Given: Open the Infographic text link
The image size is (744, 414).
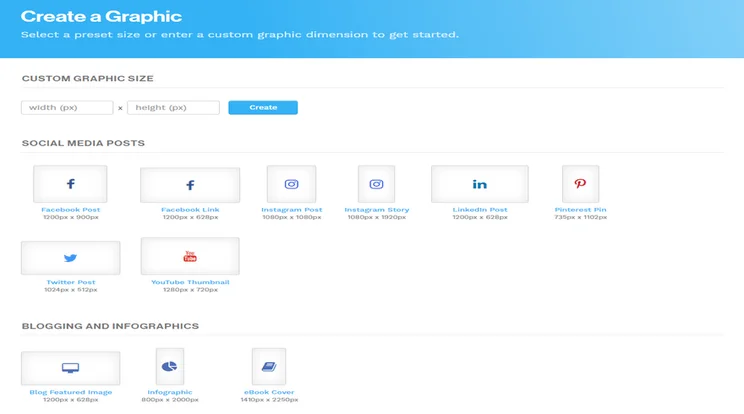Looking at the screenshot, I should [169, 392].
